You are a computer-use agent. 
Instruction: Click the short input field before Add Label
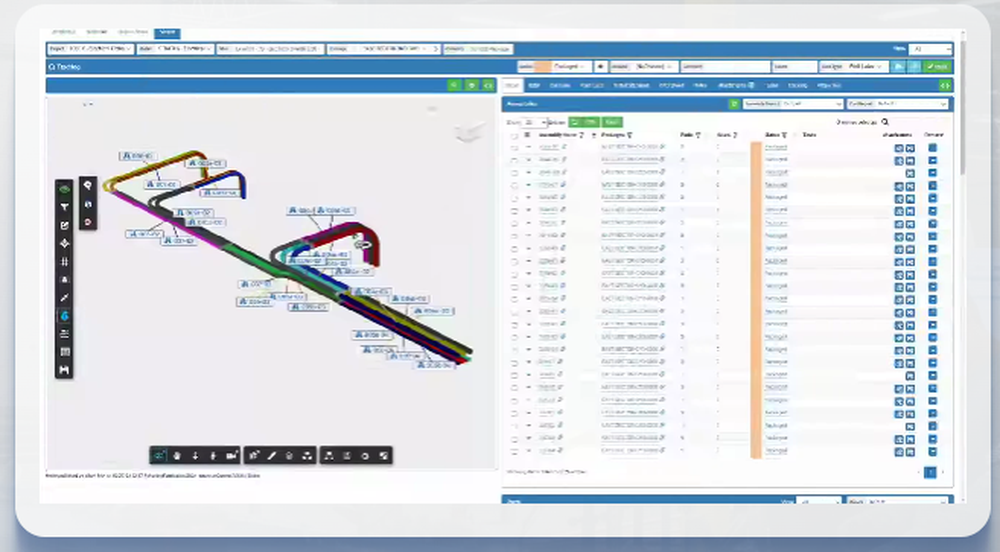(x=794, y=66)
